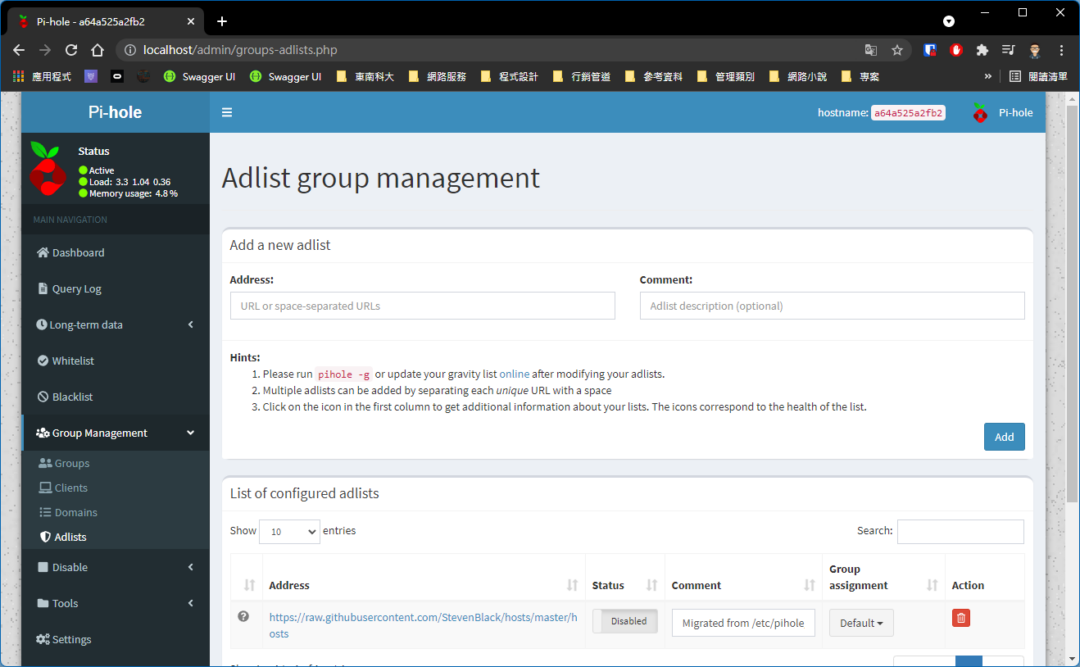This screenshot has width=1080, height=667.
Task: Open the Default group assignment dropdown
Action: (x=861, y=623)
